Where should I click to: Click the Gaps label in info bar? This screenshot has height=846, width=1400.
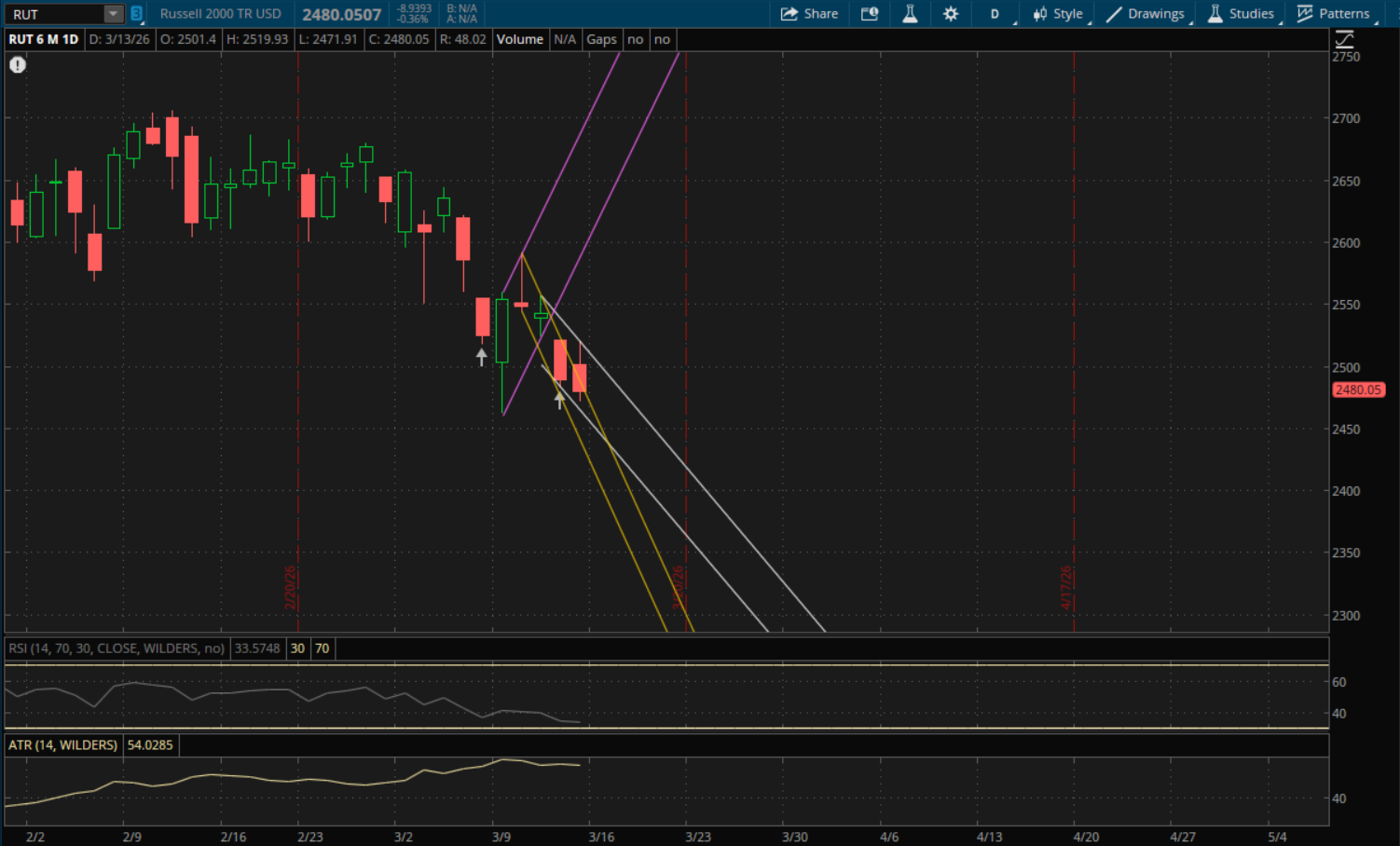point(601,39)
